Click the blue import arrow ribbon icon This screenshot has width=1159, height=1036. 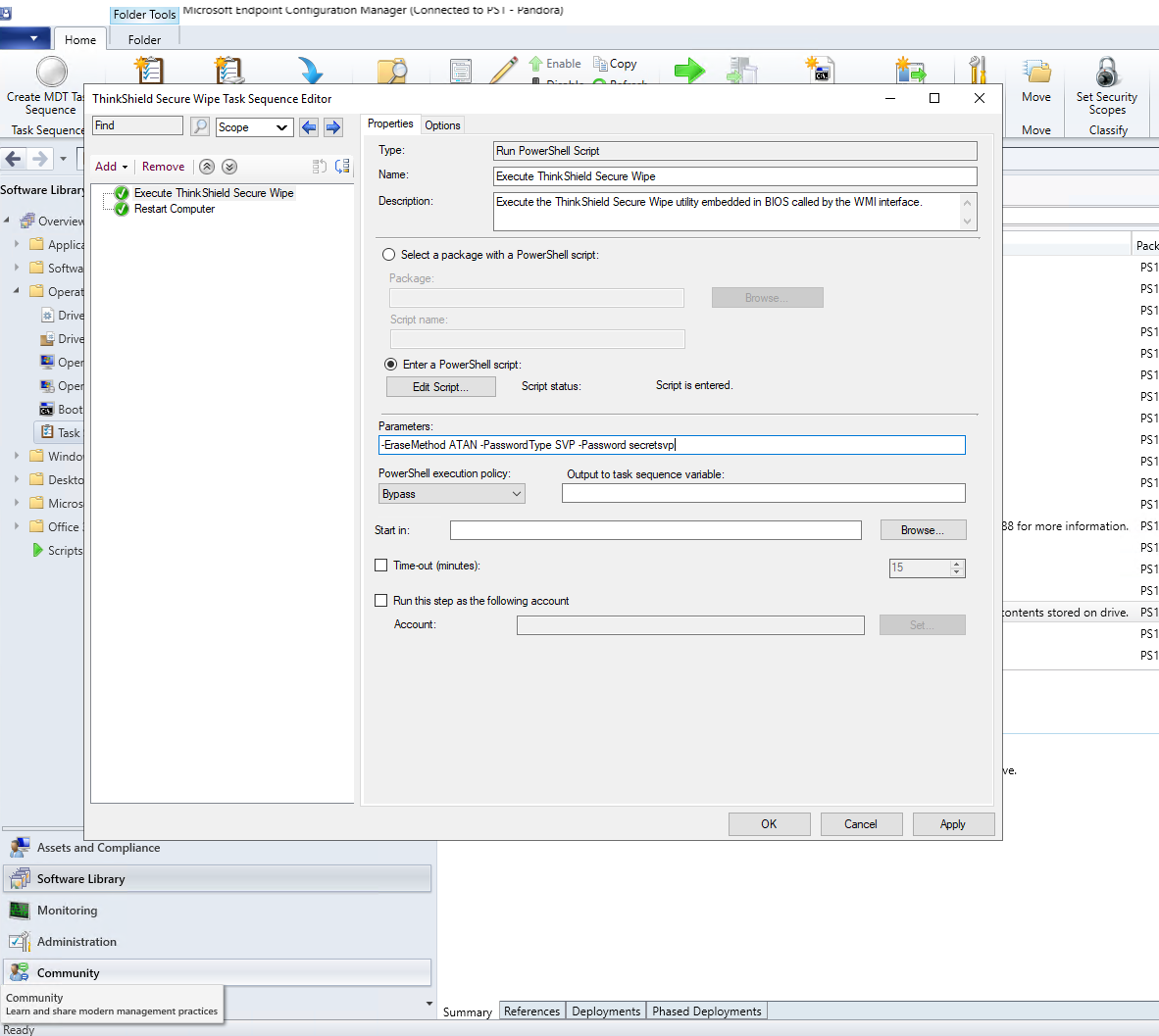pos(311,71)
